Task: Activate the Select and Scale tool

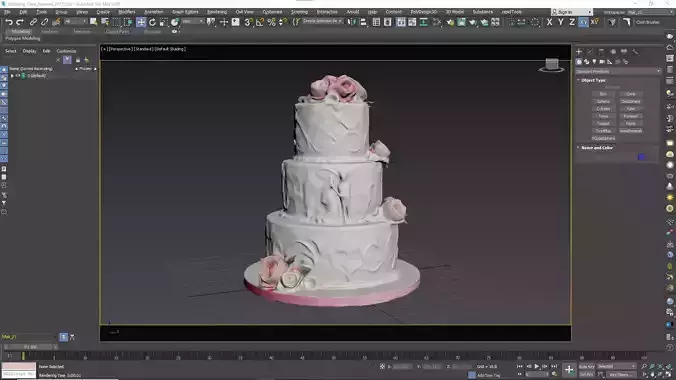Action: [x=163, y=22]
